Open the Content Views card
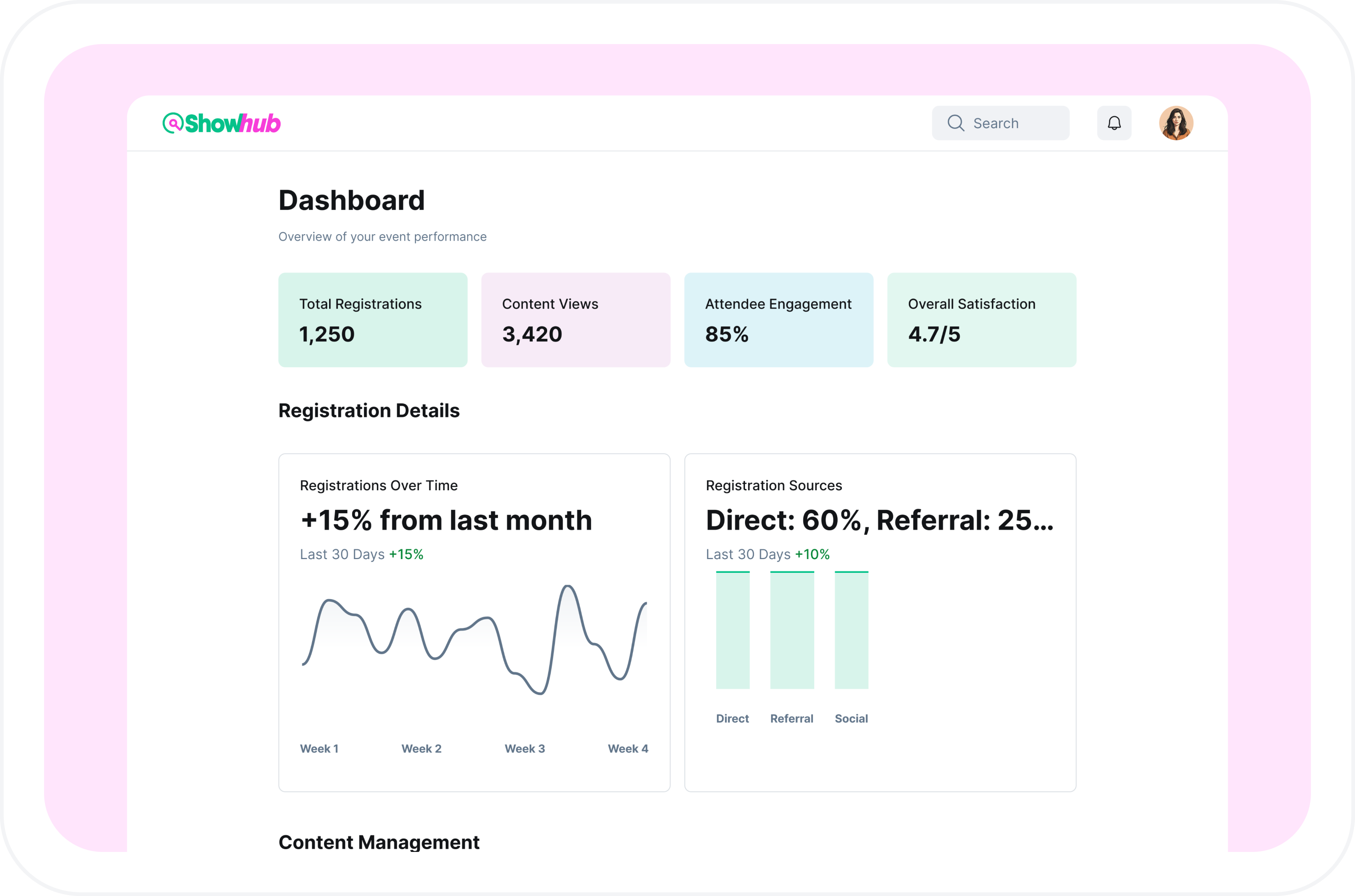1355x896 pixels. [x=575, y=319]
